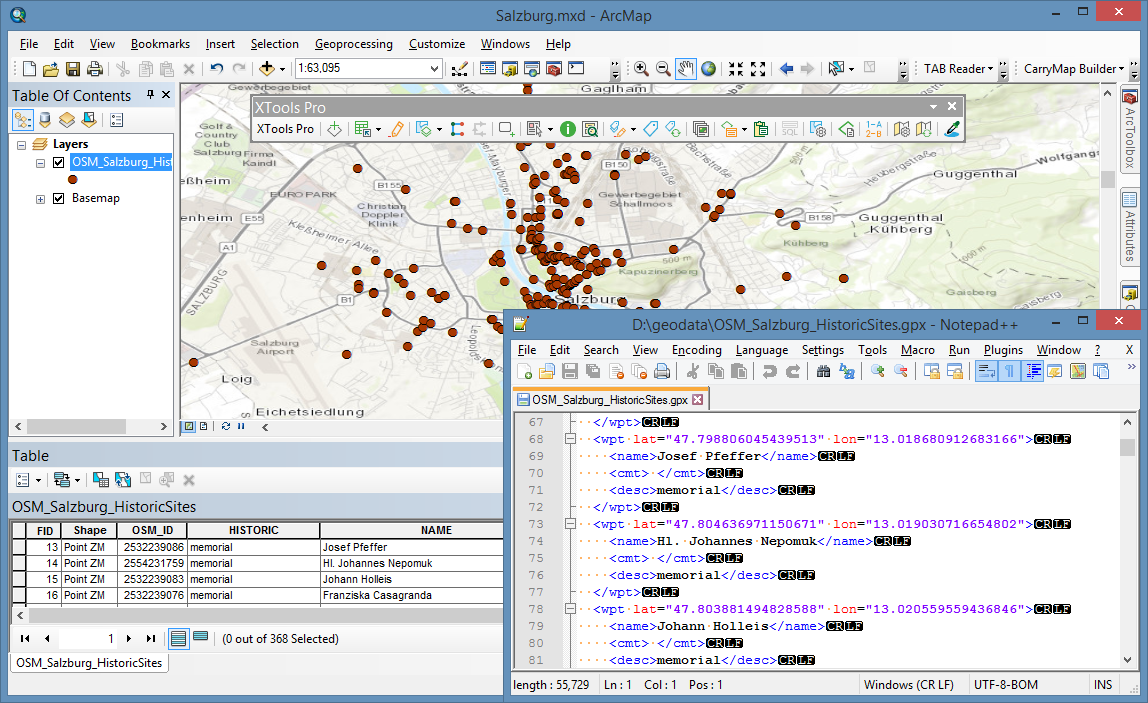Open the XTools Pro green info tool
This screenshot has height=703, width=1148.
[566, 128]
